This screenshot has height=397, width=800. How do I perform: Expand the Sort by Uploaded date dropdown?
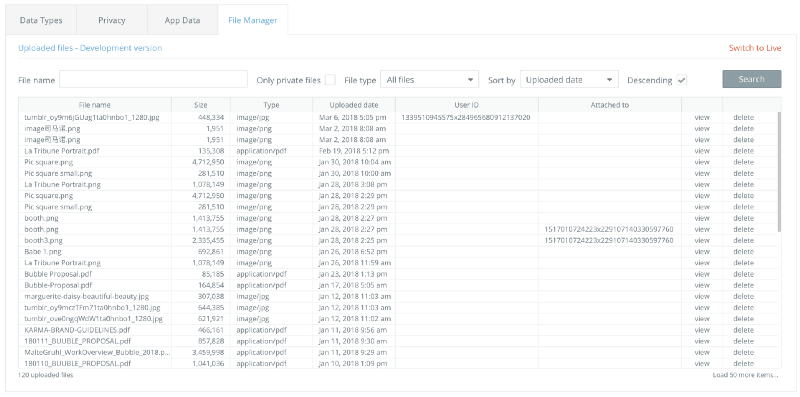pos(569,80)
